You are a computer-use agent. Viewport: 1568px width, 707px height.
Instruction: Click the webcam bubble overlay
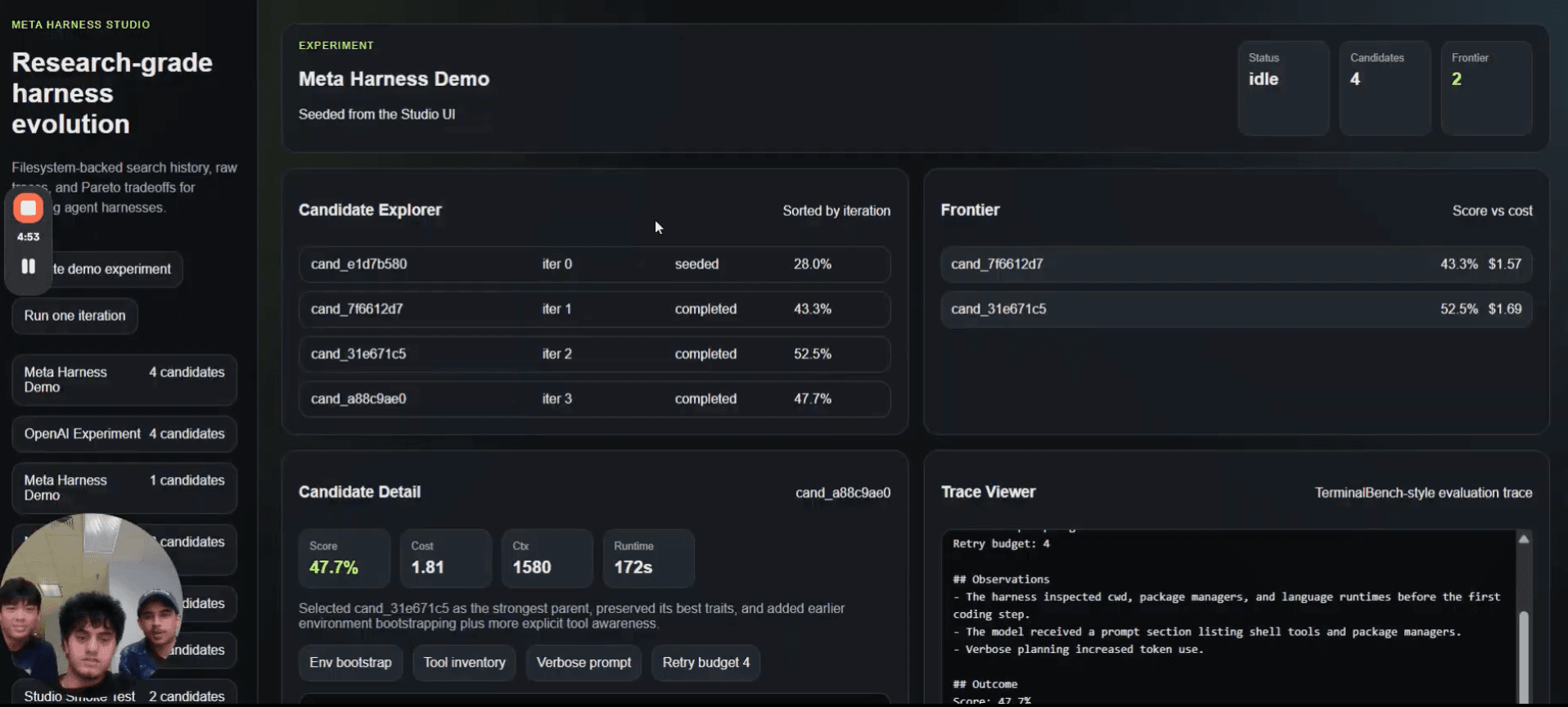coord(90,604)
